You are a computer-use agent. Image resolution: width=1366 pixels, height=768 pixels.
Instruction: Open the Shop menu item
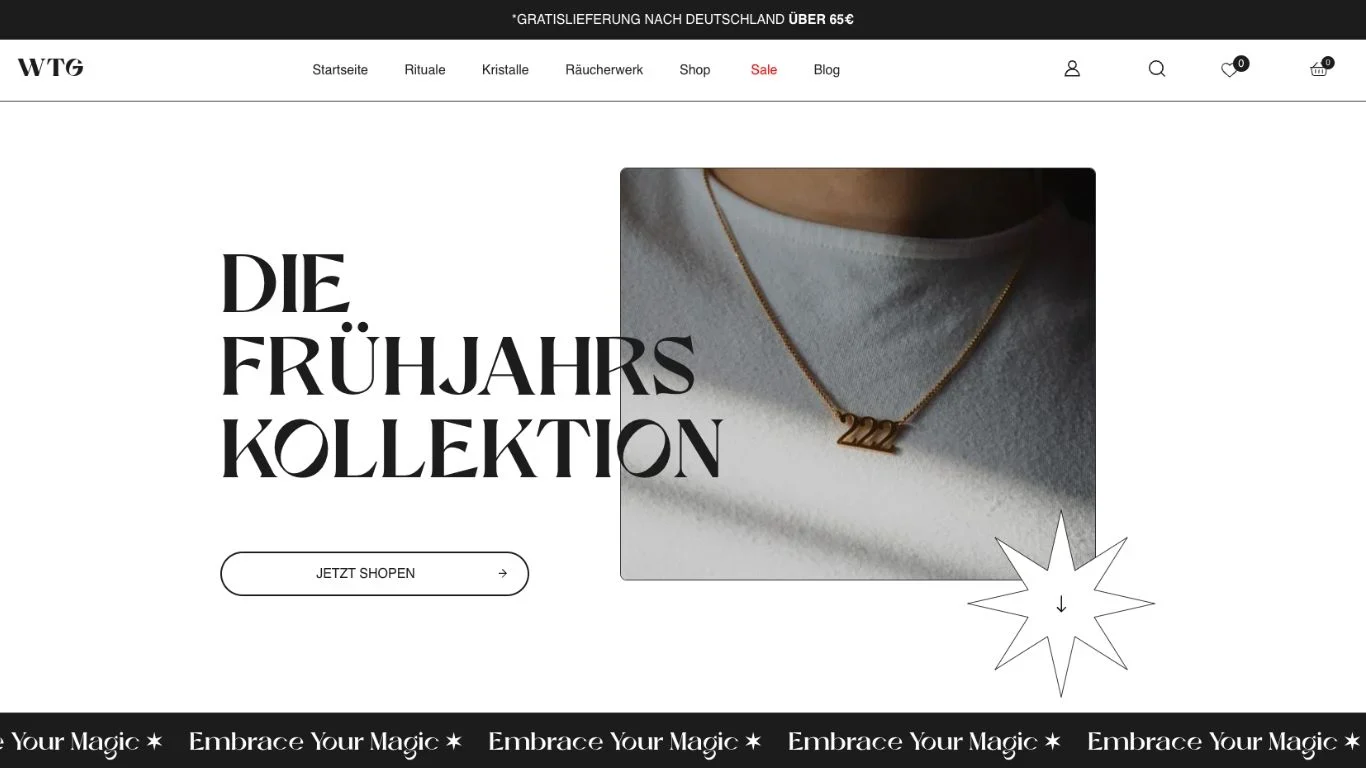695,70
